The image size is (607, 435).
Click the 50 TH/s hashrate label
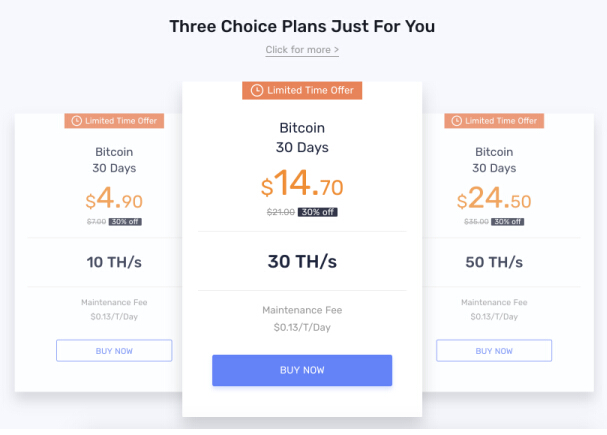click(x=494, y=262)
